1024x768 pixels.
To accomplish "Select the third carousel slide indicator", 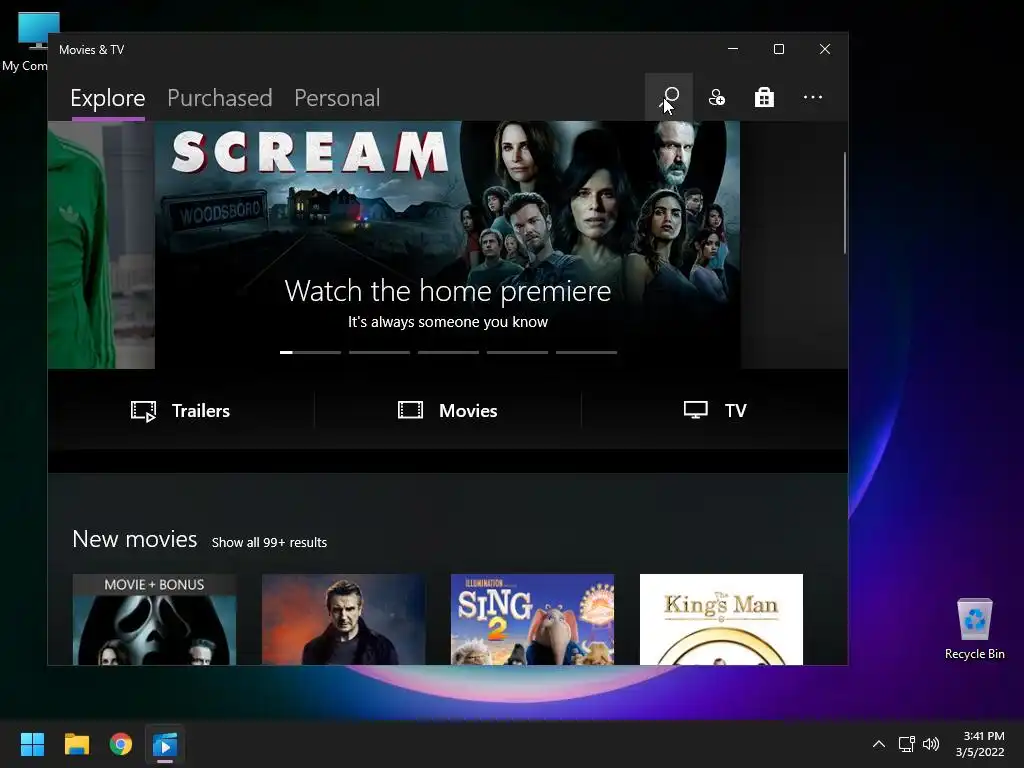I will pos(448,353).
